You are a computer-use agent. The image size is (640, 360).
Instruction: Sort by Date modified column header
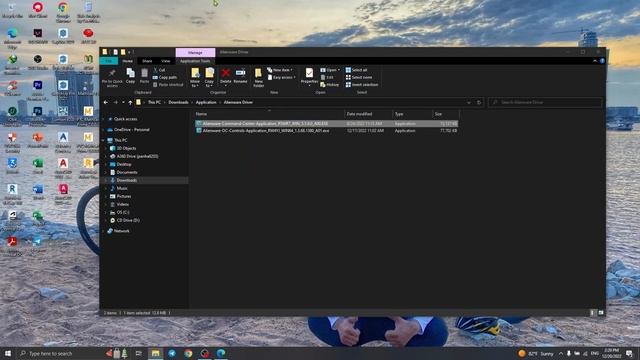tap(369, 114)
